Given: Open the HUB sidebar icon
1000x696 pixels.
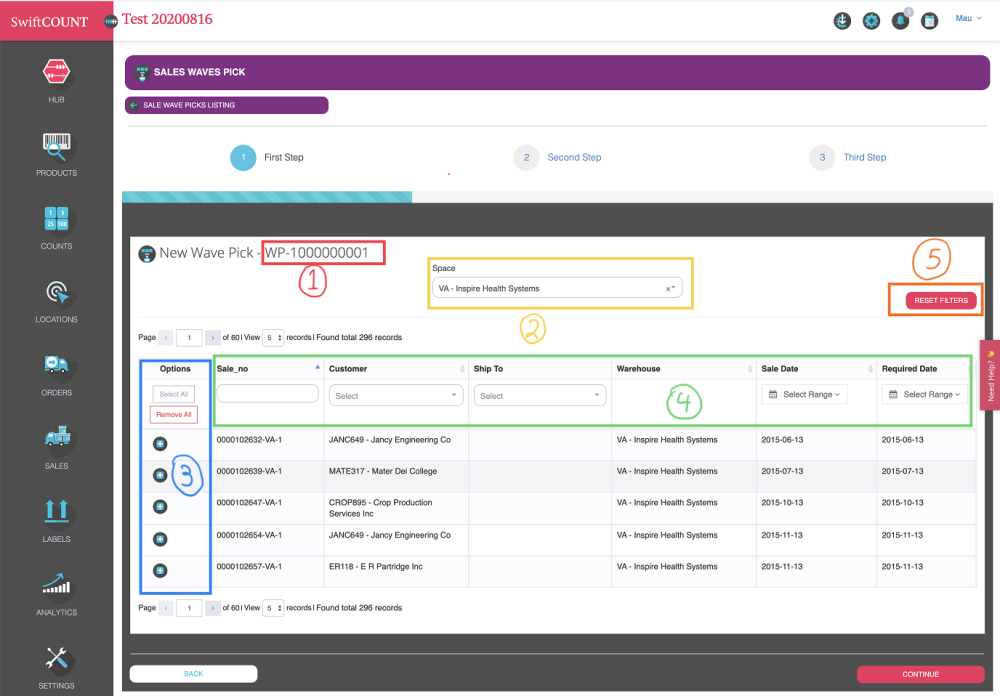Looking at the screenshot, I should 56,71.
